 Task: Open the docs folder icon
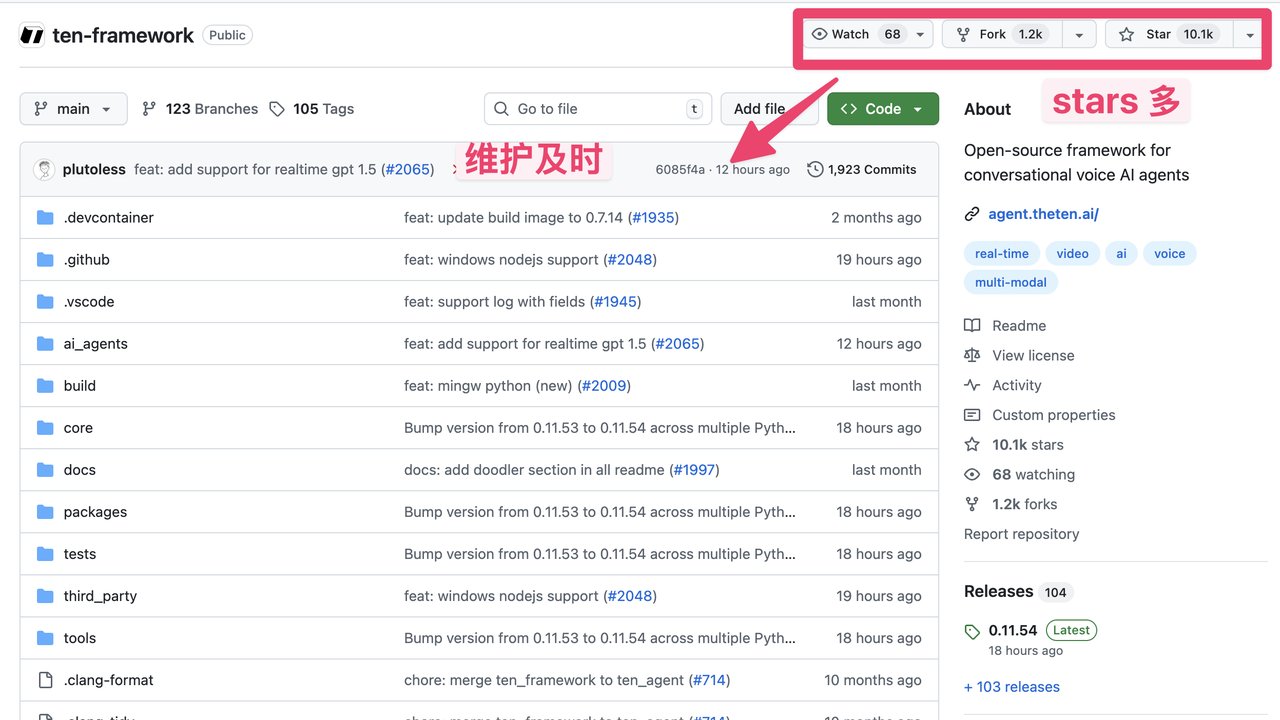[x=45, y=469]
